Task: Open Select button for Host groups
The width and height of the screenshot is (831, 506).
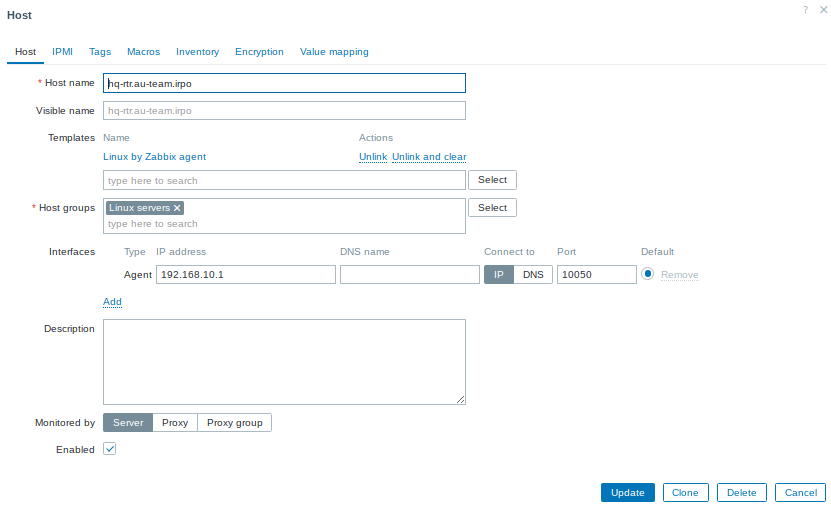Action: [x=492, y=208]
